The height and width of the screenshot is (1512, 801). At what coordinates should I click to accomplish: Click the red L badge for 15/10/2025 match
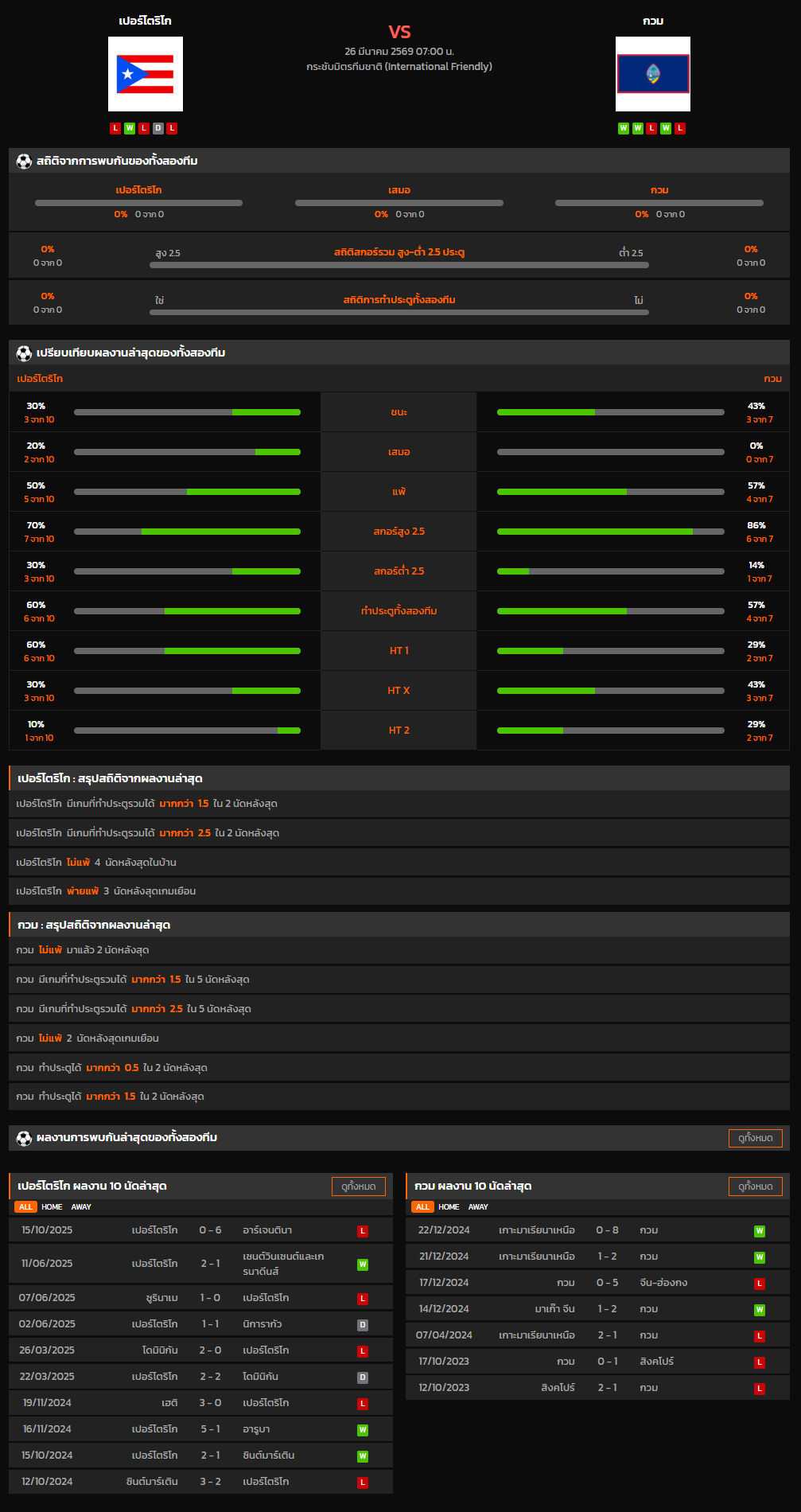[363, 1231]
